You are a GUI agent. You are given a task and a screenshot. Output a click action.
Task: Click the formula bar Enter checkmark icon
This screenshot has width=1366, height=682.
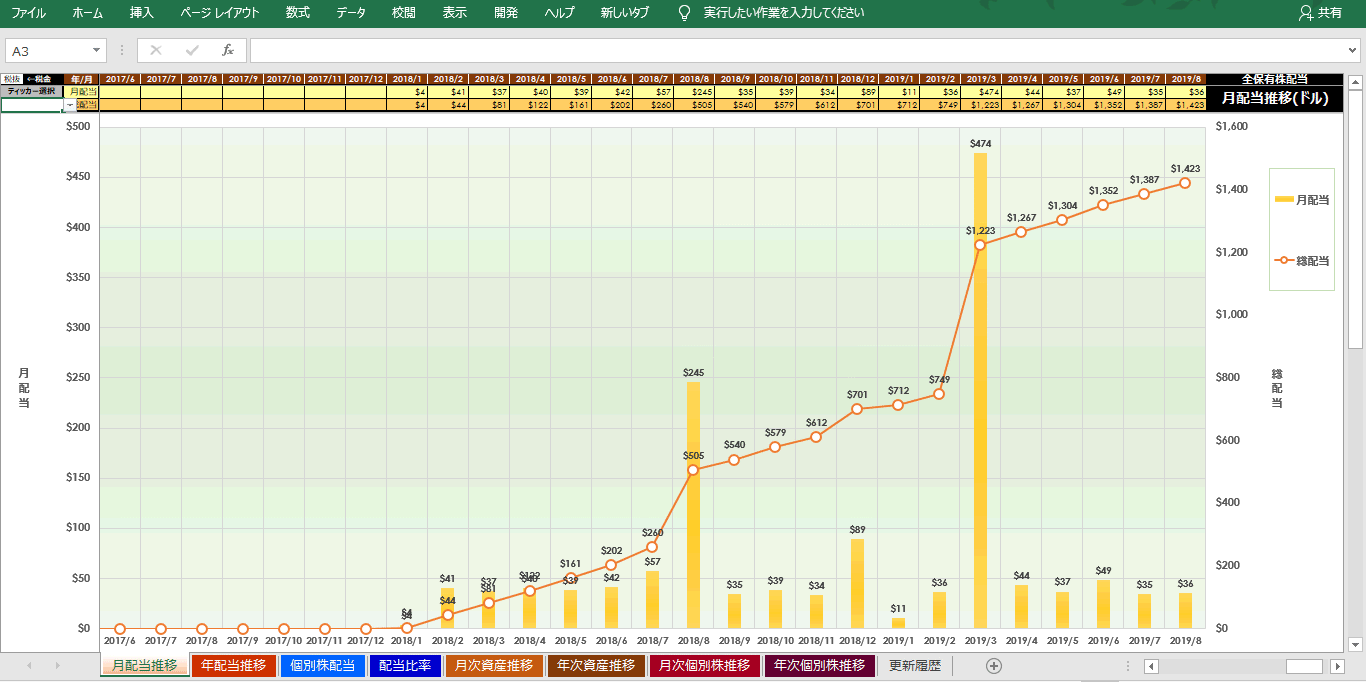click(x=192, y=50)
